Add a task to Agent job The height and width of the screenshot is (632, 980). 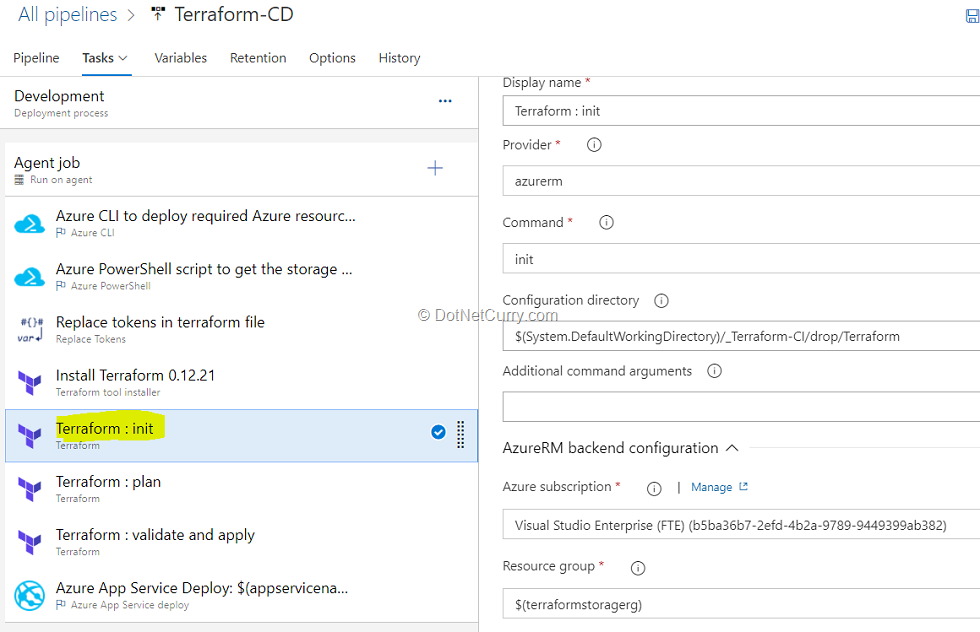coord(435,168)
